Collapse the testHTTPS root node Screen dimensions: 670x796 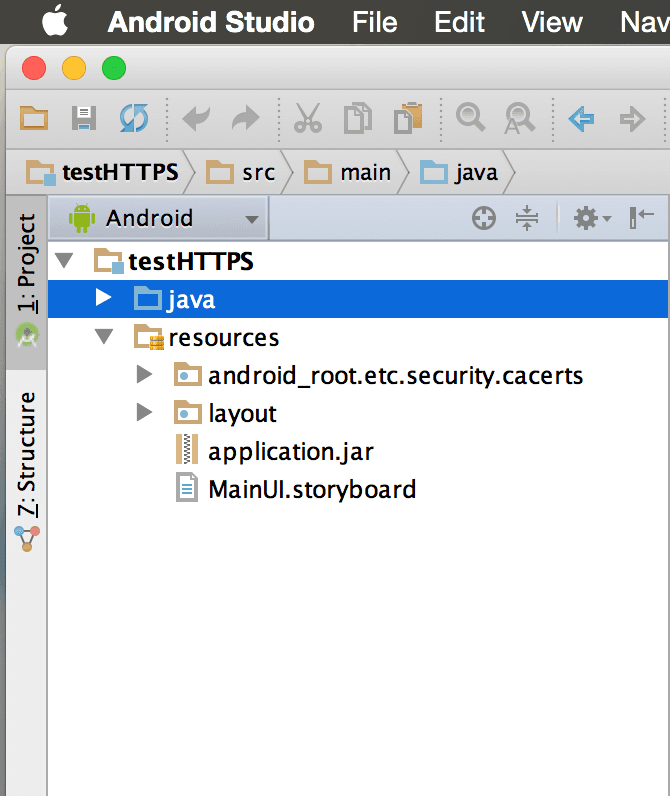65,261
